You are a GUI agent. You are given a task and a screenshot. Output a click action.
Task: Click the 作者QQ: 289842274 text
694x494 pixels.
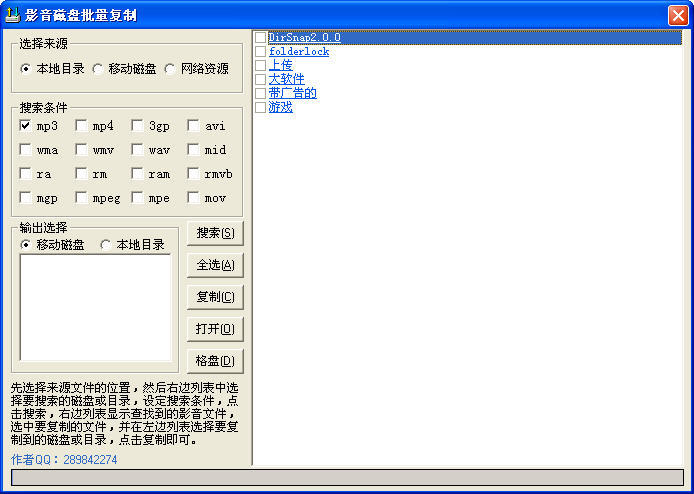pyautogui.click(x=64, y=459)
